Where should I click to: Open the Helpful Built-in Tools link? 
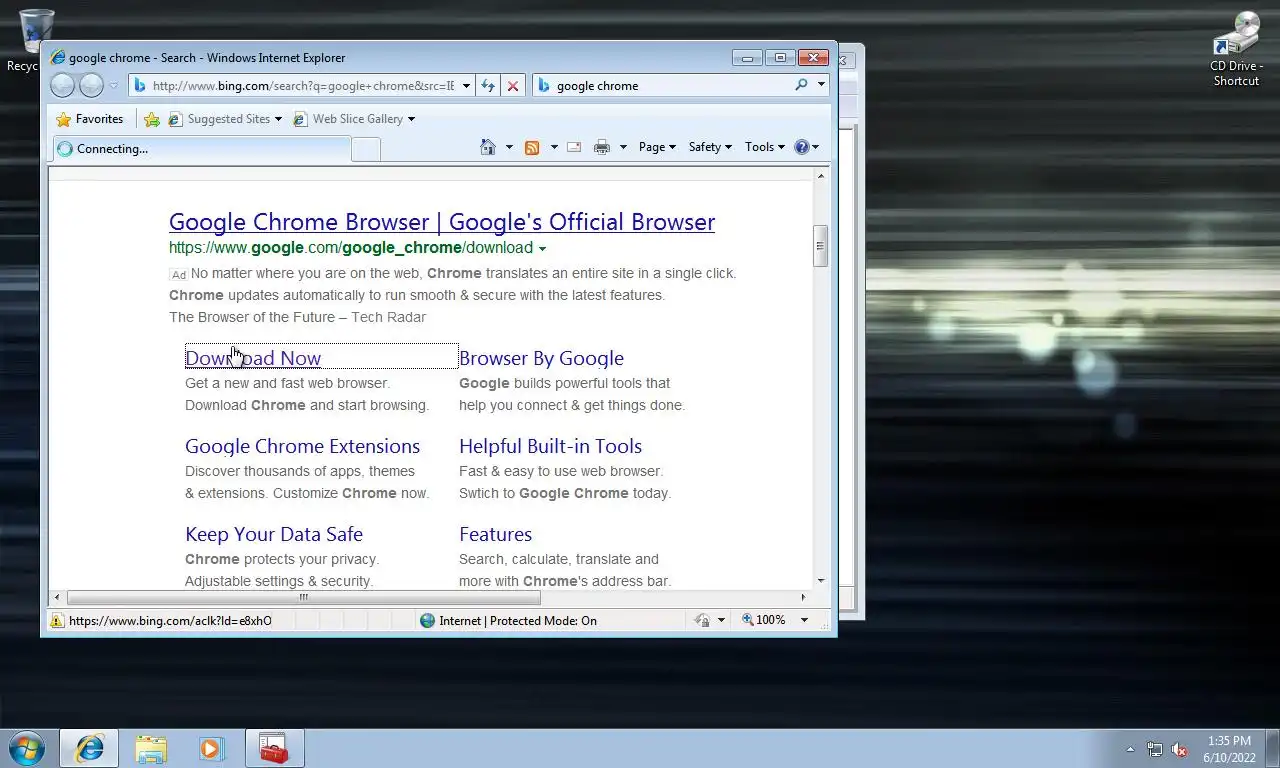coord(550,446)
